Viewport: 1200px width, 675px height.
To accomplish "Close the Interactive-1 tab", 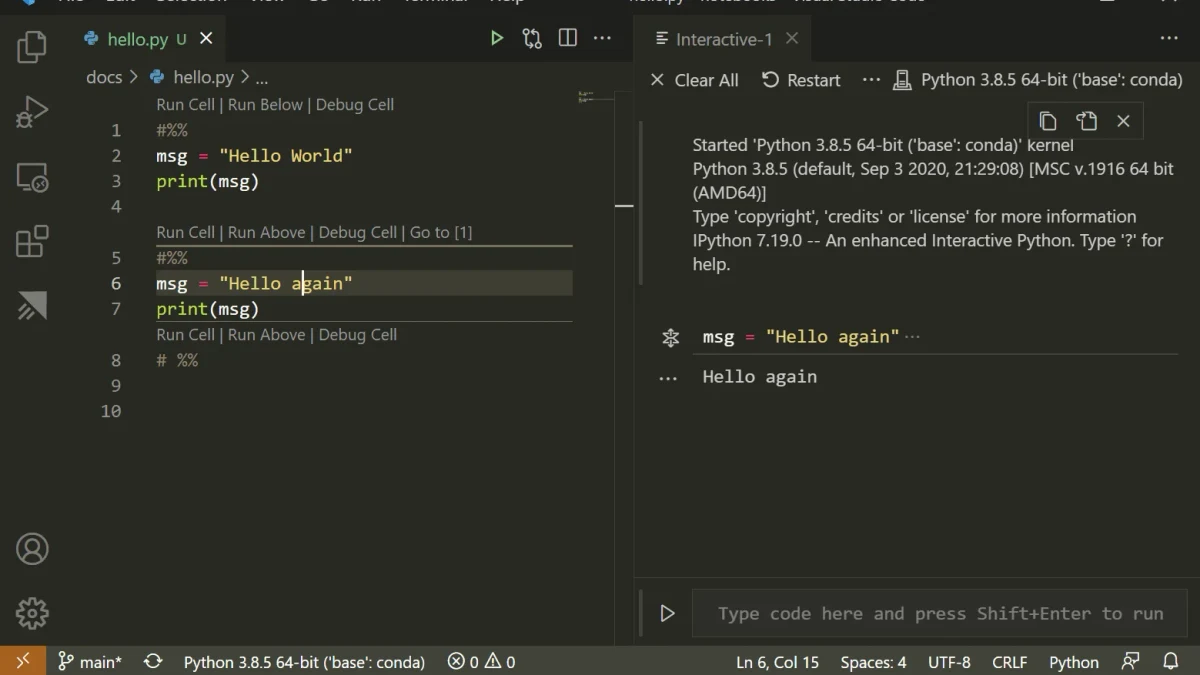I will click(x=792, y=38).
